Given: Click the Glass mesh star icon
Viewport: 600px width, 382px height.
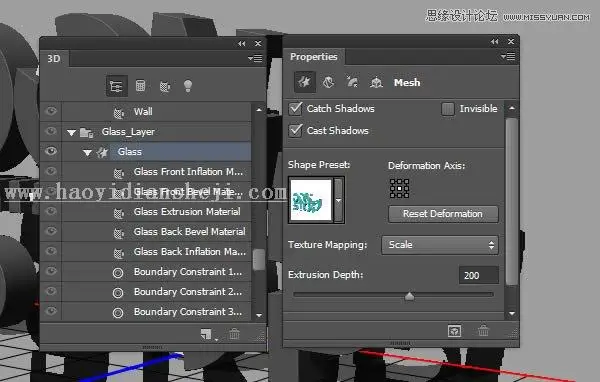Looking at the screenshot, I should pyautogui.click(x=102, y=152).
